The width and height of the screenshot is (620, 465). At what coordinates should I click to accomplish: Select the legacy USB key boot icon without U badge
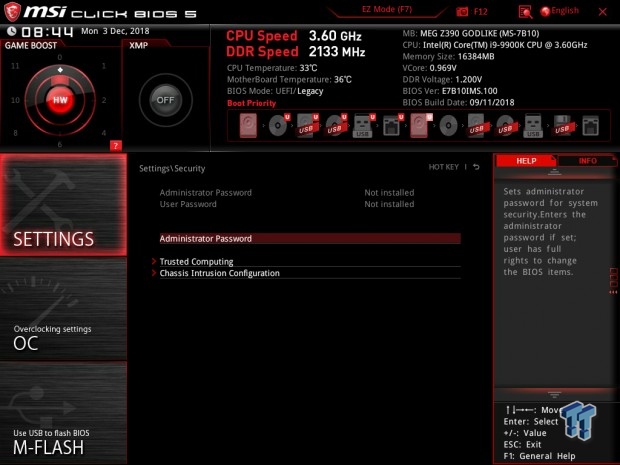coord(533,126)
